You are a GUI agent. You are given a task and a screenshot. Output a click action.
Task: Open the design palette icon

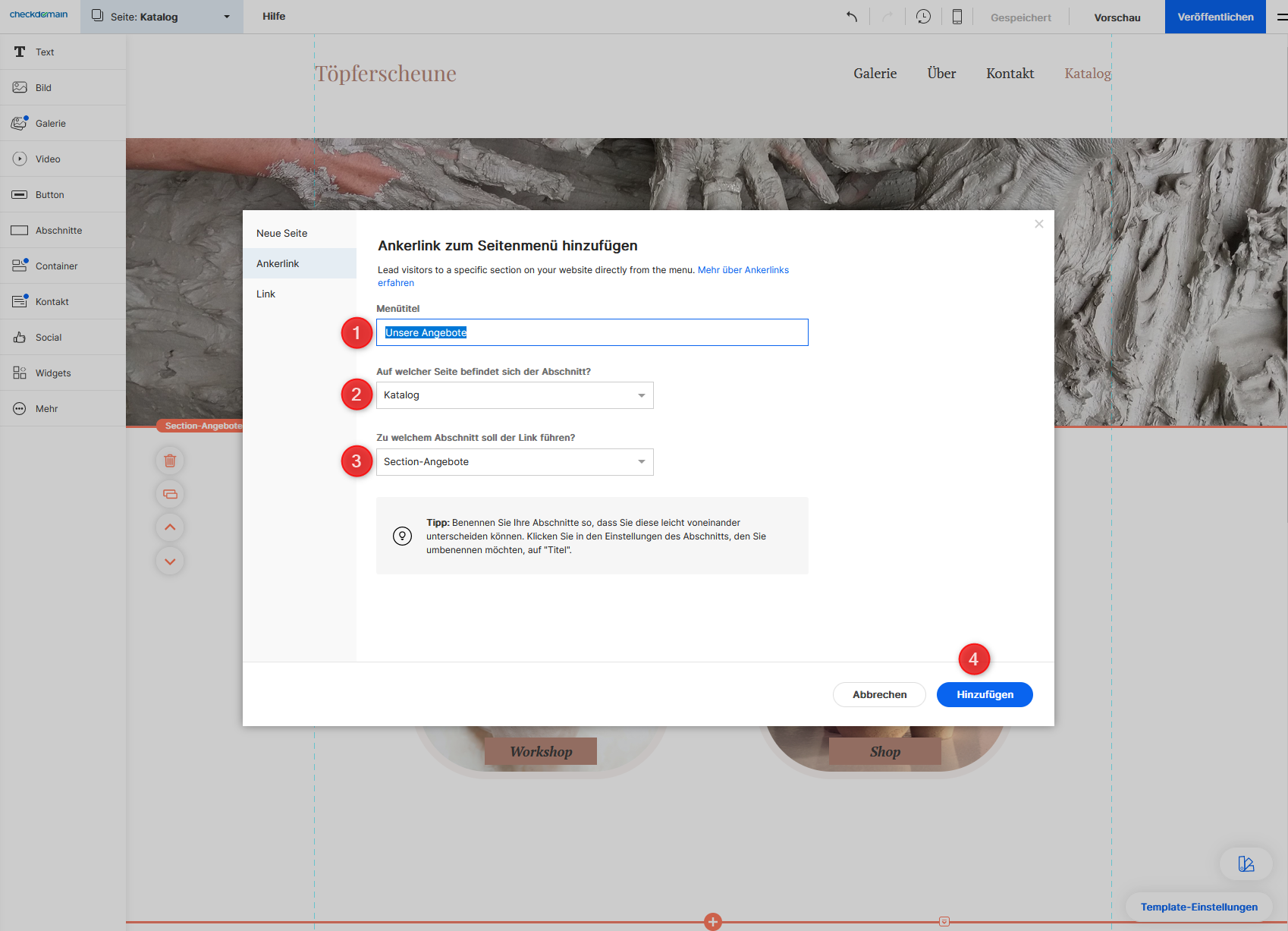[1246, 863]
